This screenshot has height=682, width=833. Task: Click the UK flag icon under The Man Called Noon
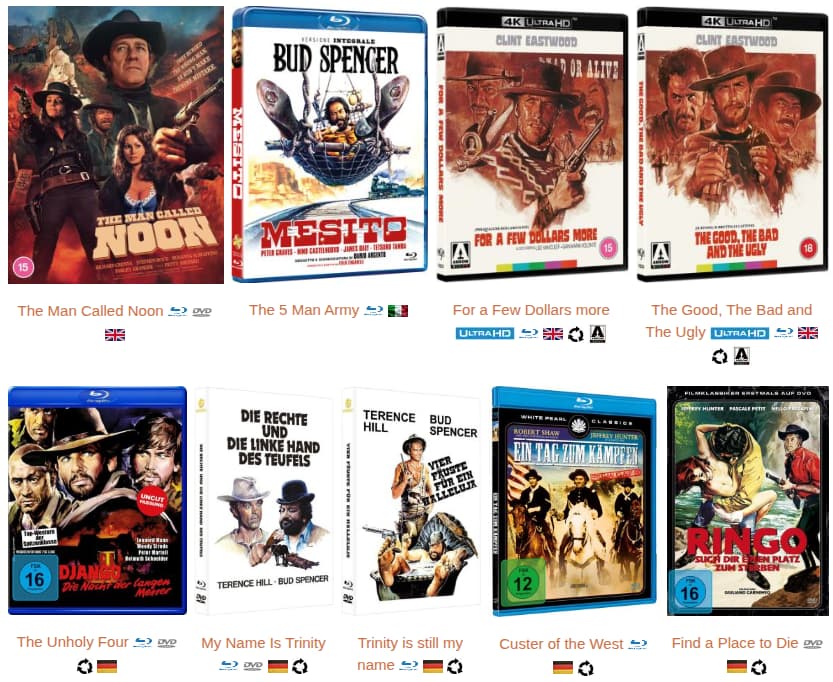click(115, 335)
